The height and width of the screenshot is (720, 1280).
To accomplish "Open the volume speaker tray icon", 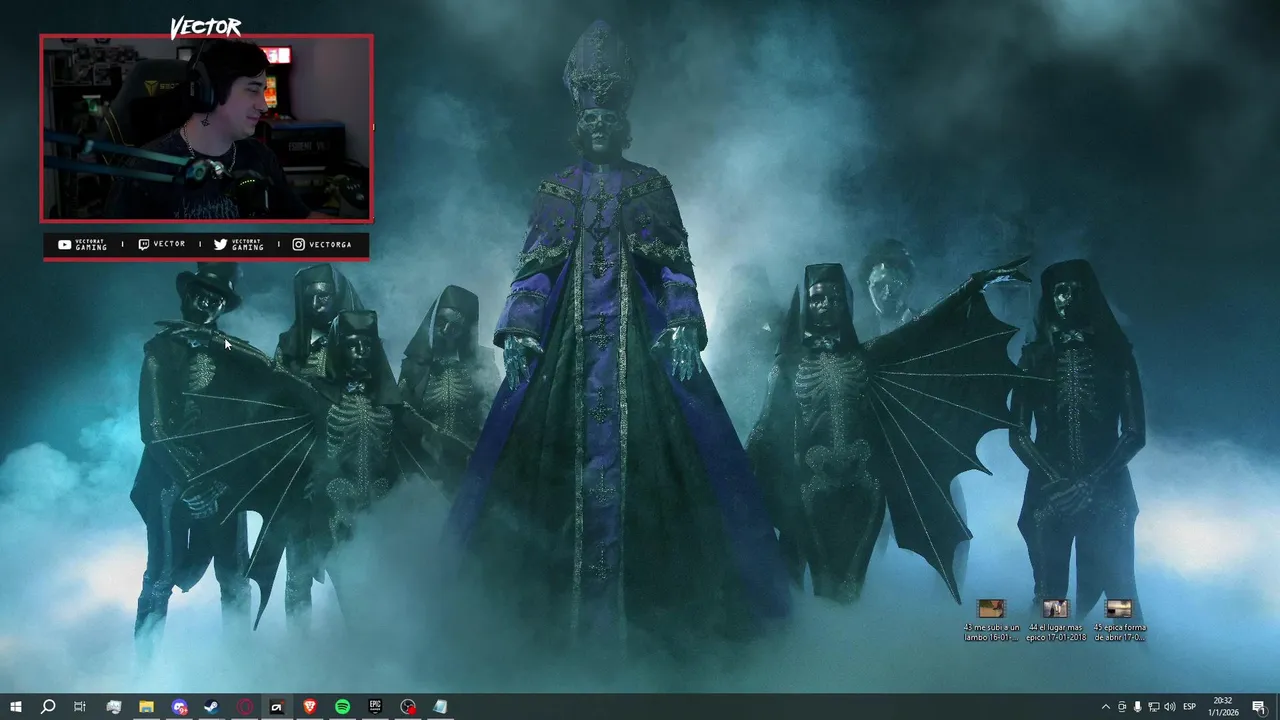I will pyautogui.click(x=1170, y=707).
